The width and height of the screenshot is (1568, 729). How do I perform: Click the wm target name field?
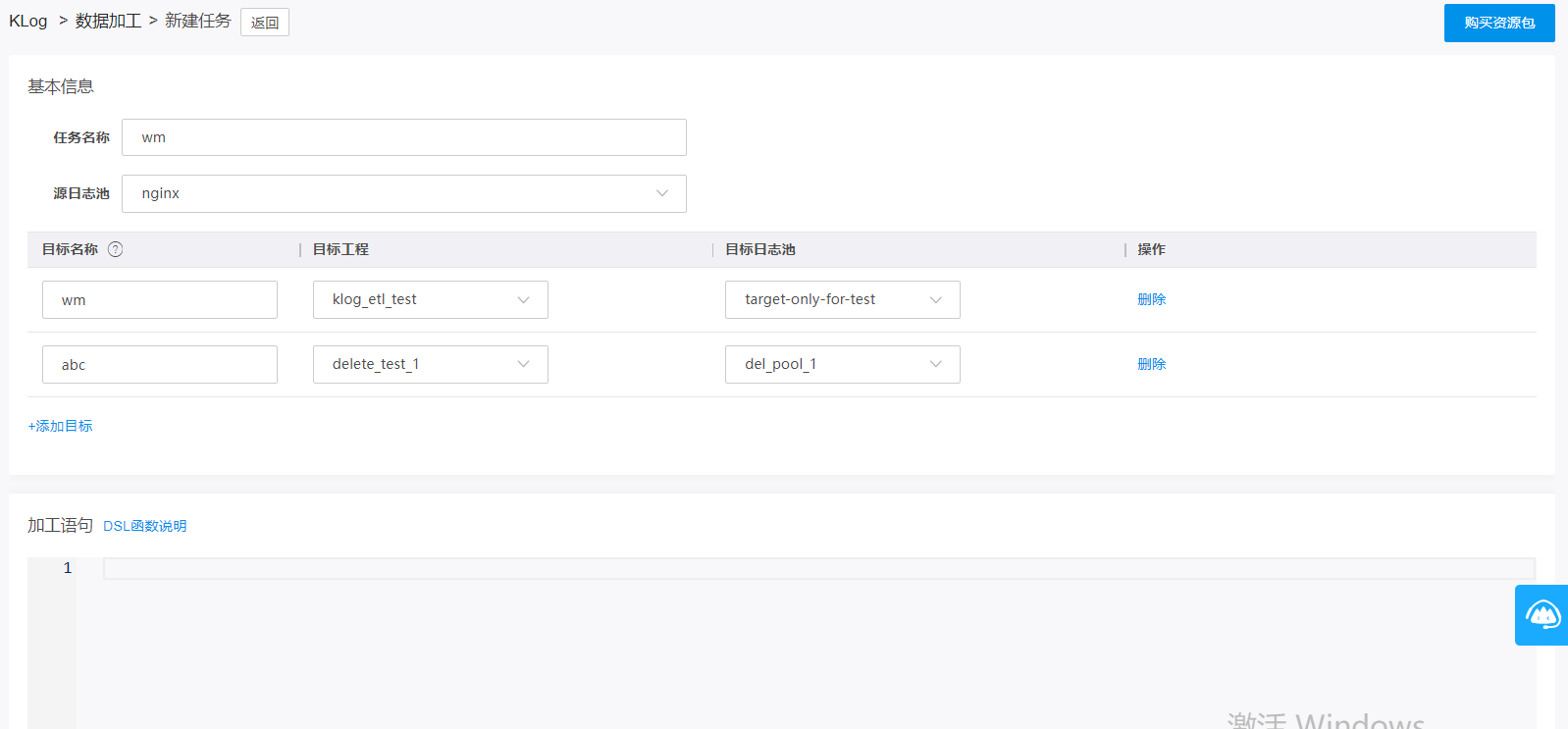tap(159, 299)
